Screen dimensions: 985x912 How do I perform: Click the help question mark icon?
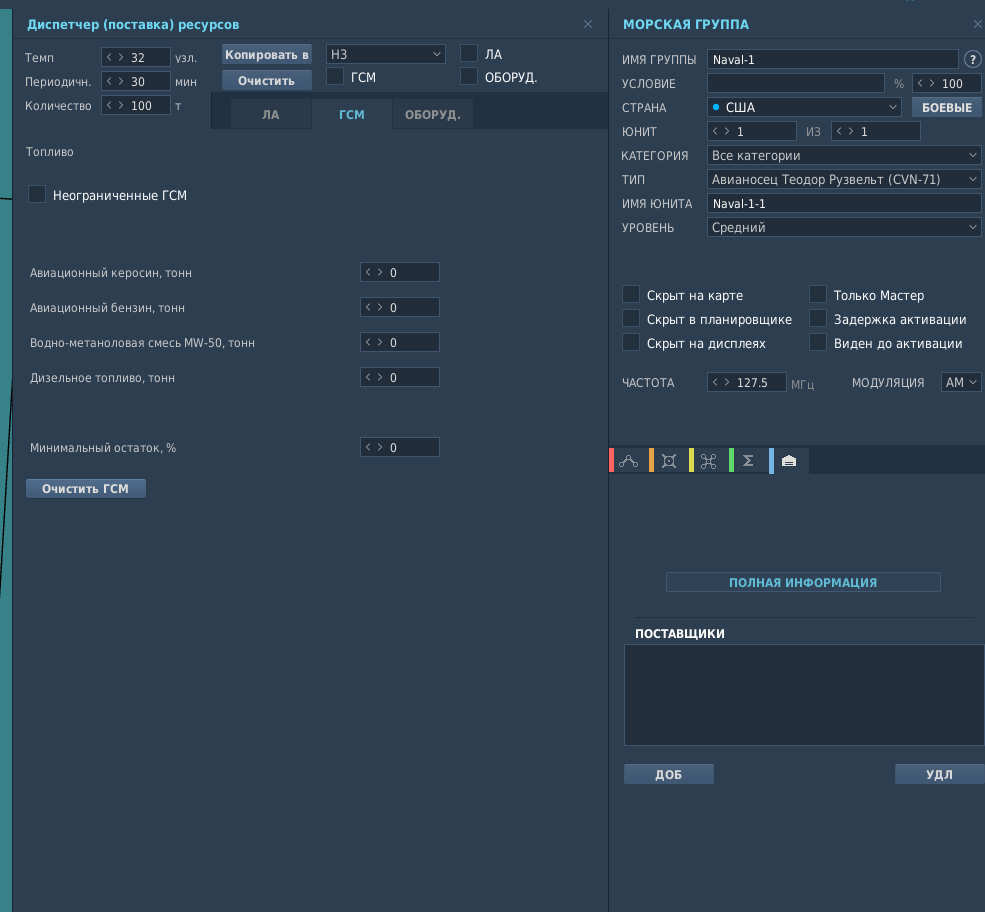point(972,60)
